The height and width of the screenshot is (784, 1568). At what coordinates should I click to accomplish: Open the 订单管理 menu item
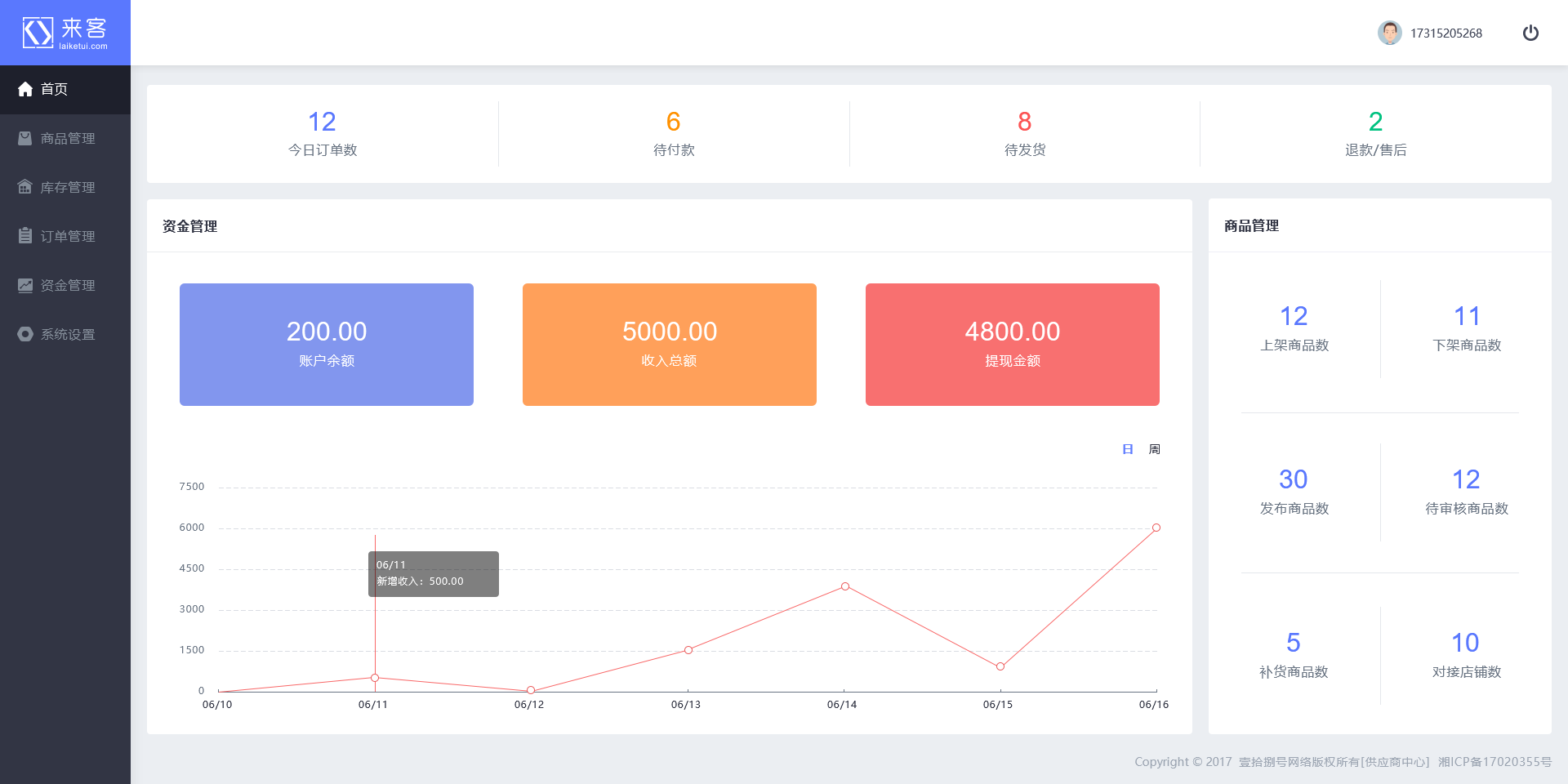point(68,236)
